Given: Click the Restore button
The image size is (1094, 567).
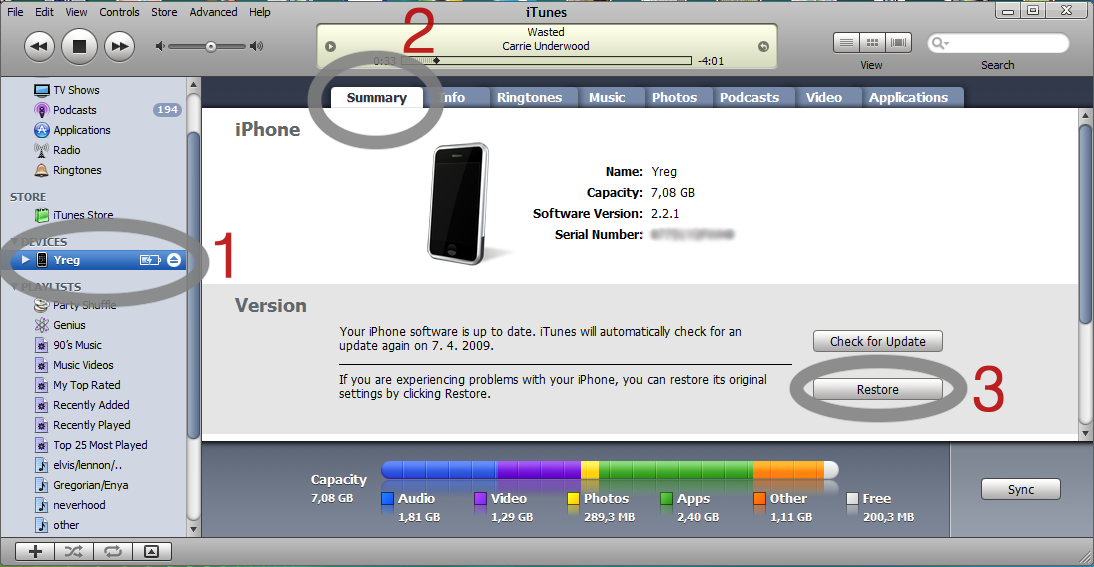Looking at the screenshot, I should (878, 390).
